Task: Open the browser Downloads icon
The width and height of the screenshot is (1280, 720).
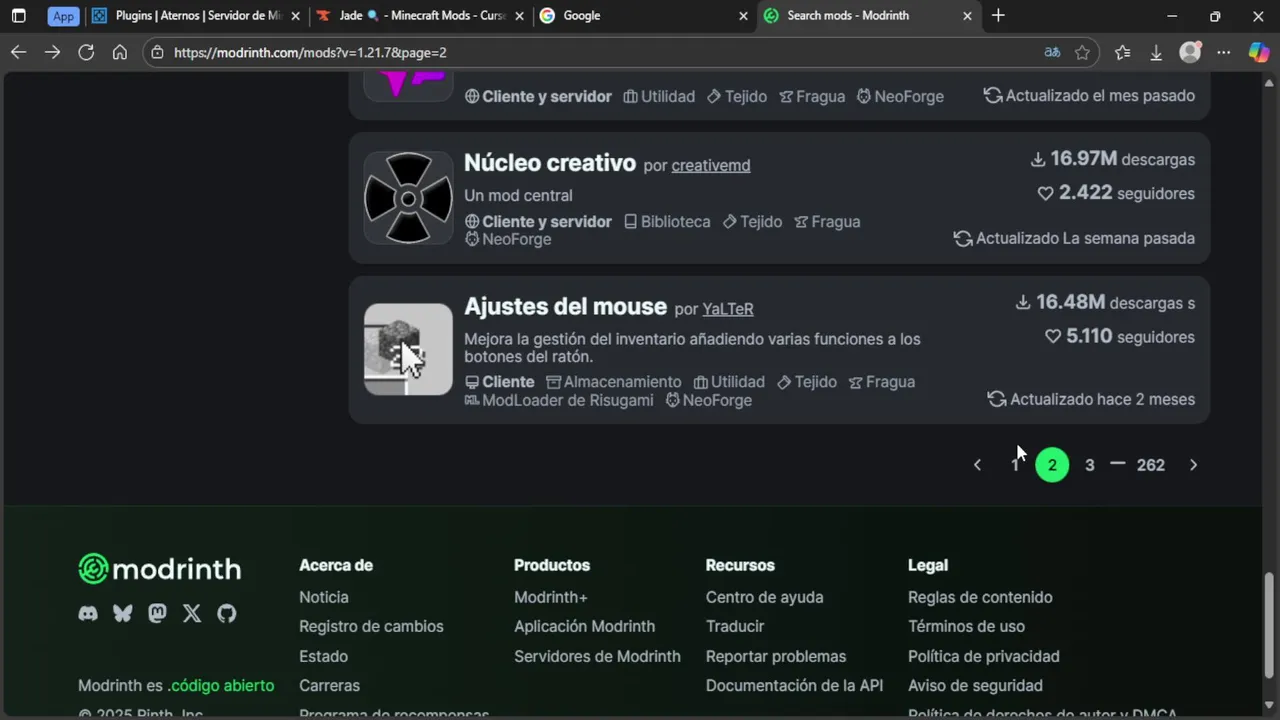Action: (1156, 53)
